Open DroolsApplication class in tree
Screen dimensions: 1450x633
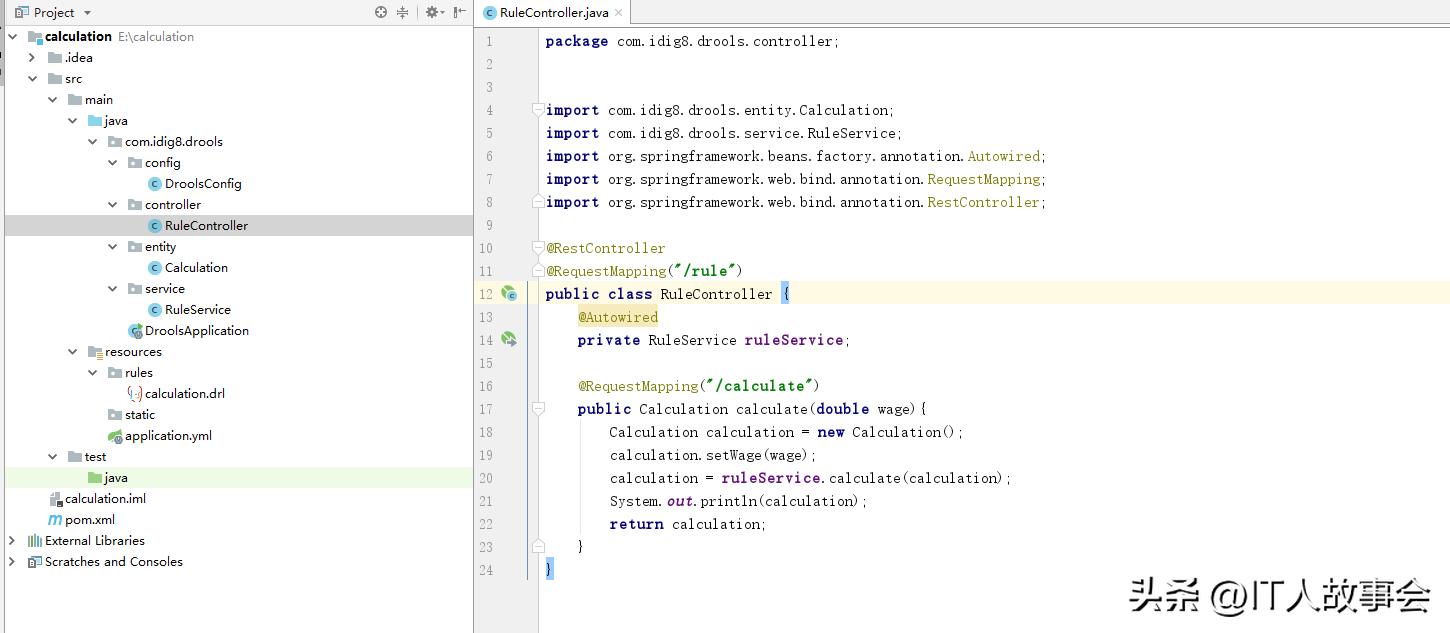coord(196,331)
